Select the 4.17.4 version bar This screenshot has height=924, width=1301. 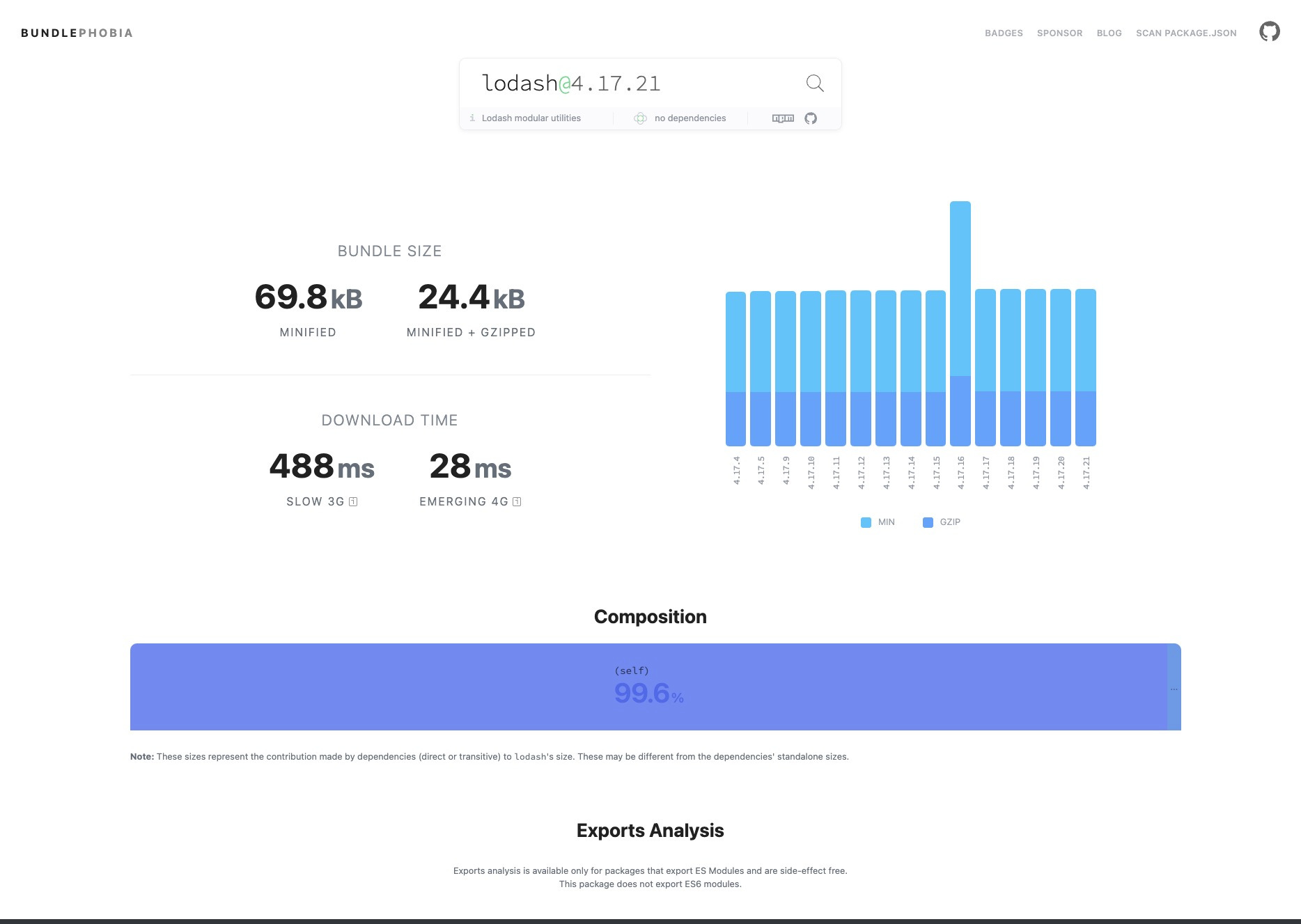[735, 369]
